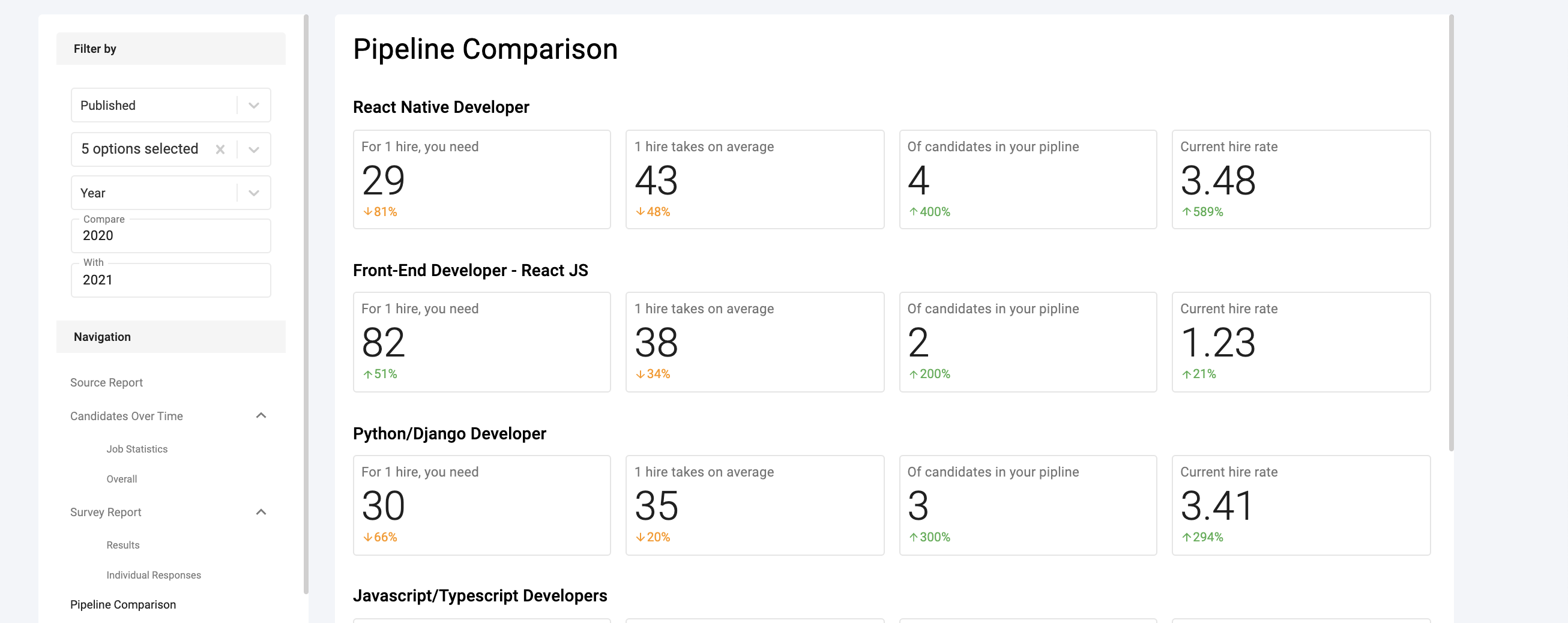Open Survey Report navigation item
Screen dimensions: 1568x623
(x=105, y=513)
